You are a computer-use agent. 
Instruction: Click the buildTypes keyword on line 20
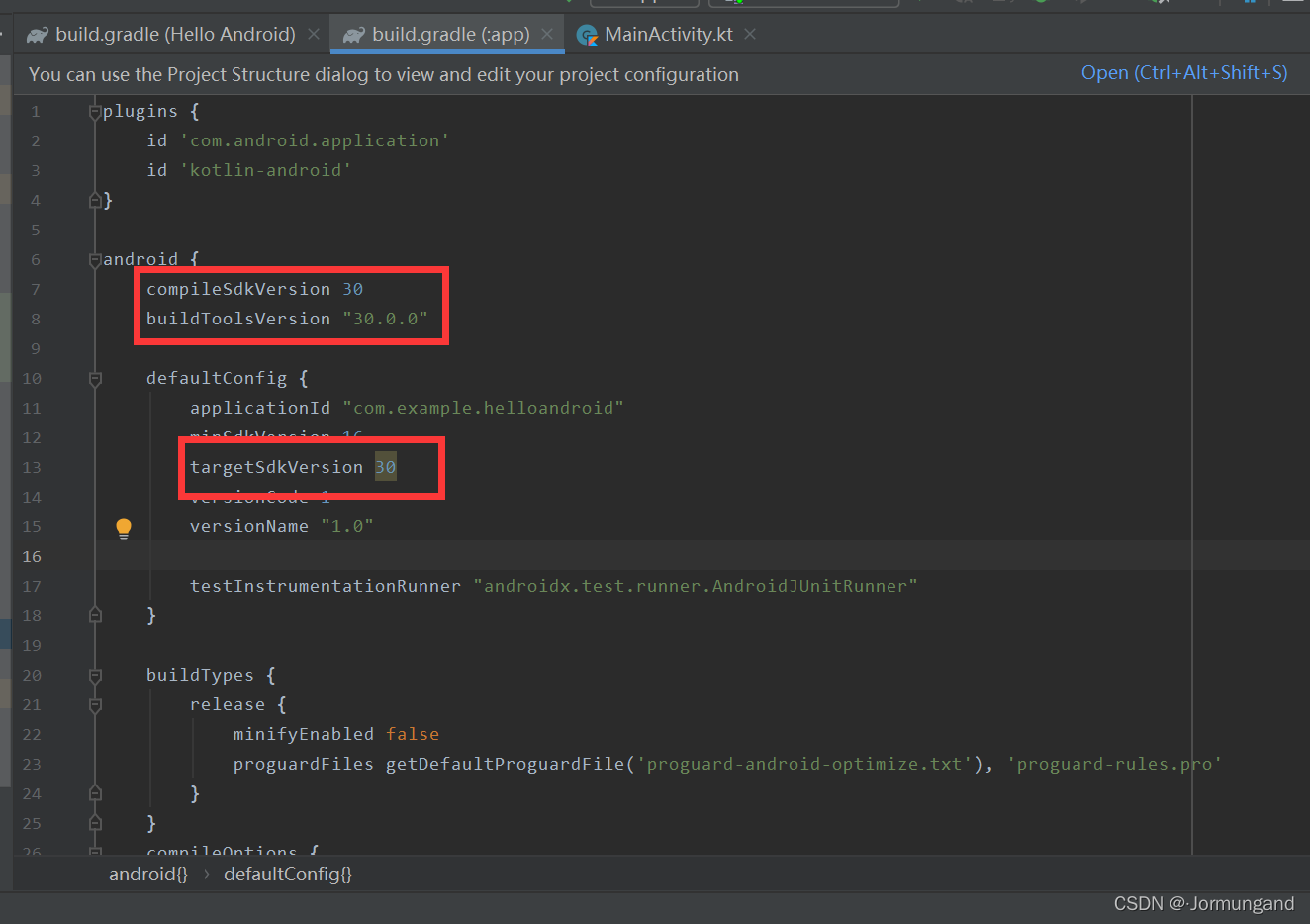[200, 675]
